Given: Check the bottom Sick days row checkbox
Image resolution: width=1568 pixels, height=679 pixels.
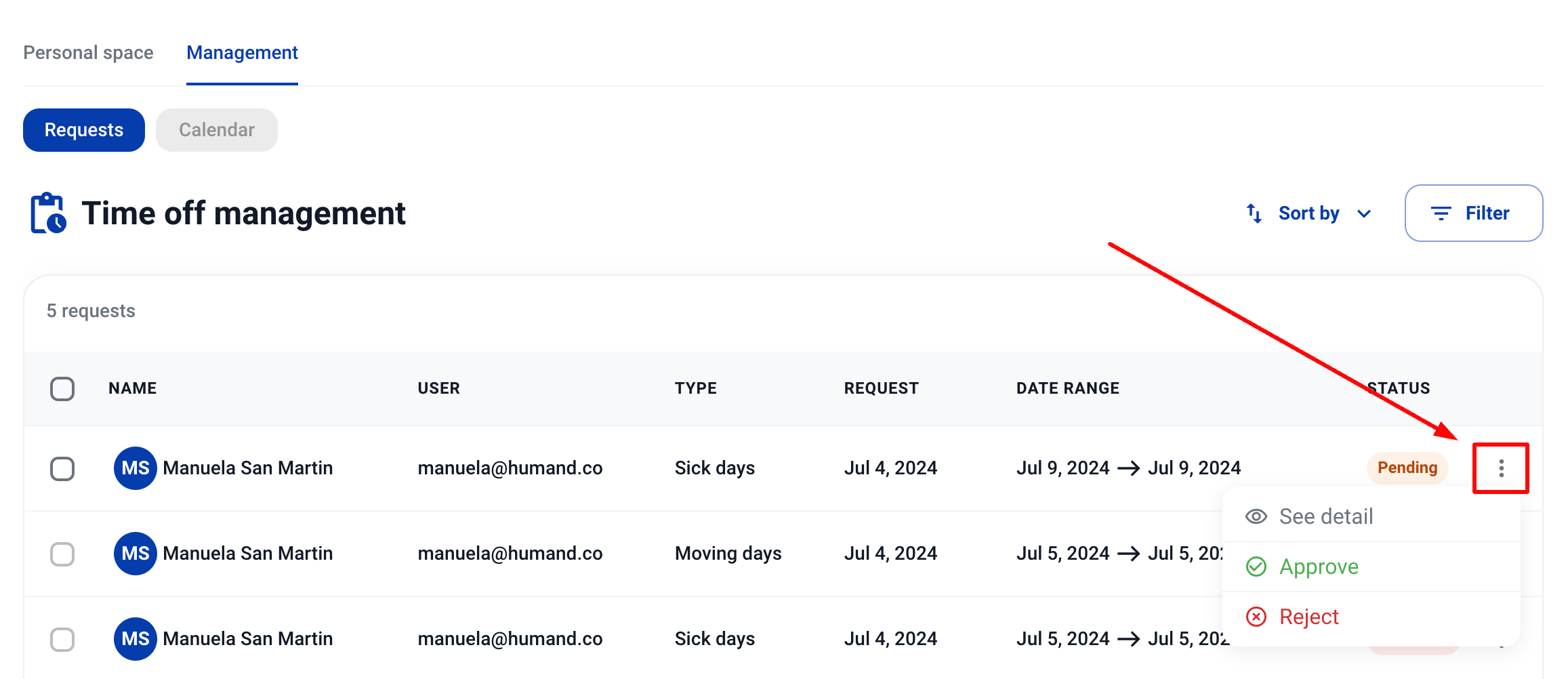Looking at the screenshot, I should click(x=62, y=639).
